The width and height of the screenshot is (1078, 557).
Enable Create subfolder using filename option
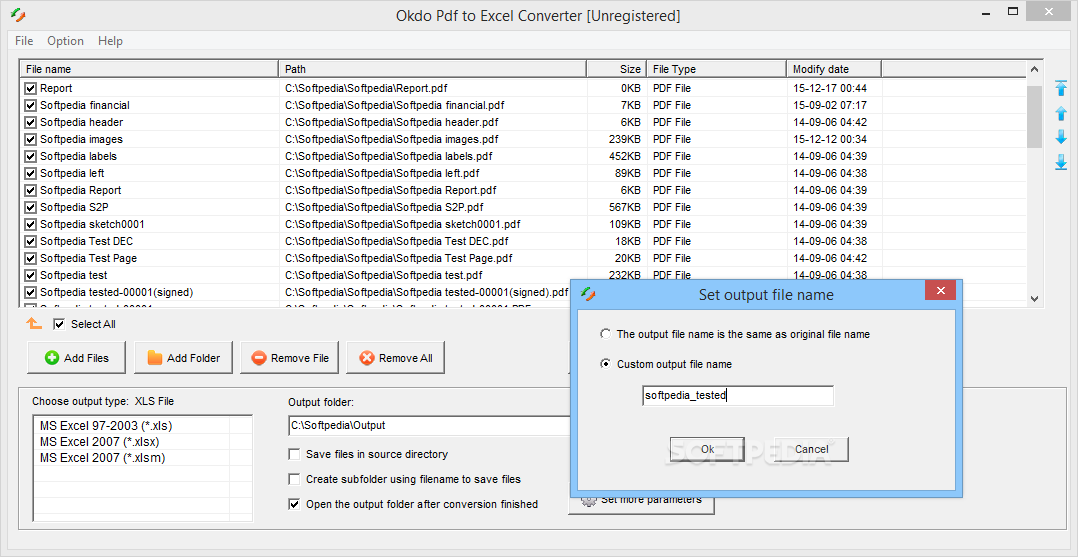click(x=294, y=479)
